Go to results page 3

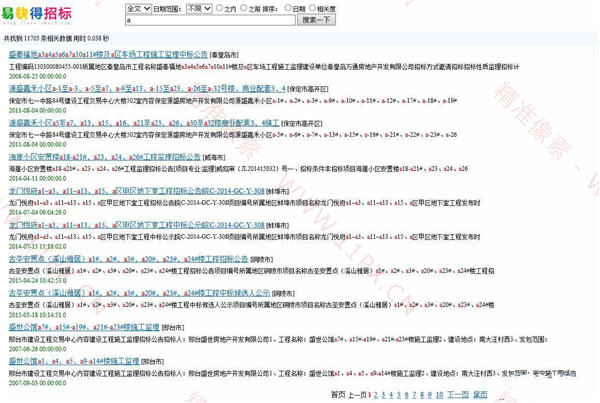[383, 395]
